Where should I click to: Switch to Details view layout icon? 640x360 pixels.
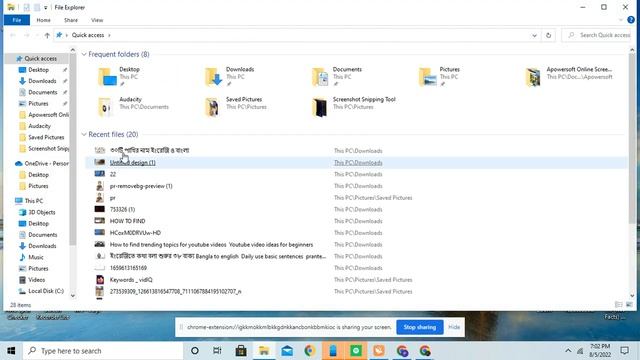[619, 305]
